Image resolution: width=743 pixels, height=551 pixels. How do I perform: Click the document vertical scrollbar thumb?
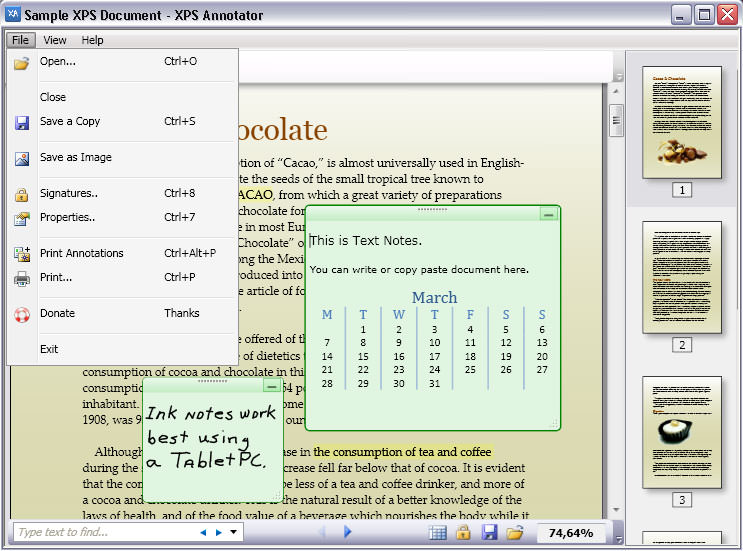pyautogui.click(x=616, y=120)
